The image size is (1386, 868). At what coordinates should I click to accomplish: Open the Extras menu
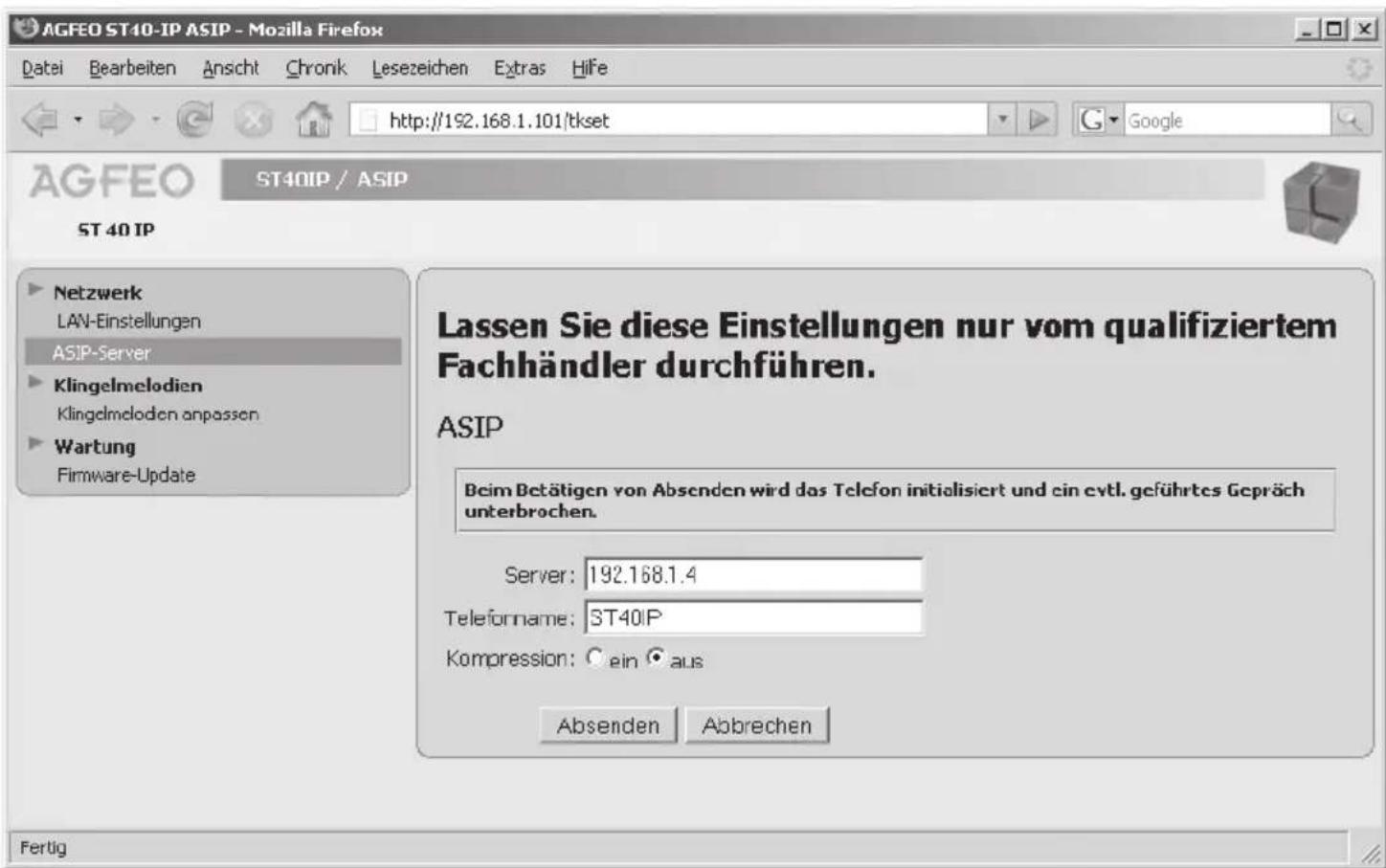pos(520,68)
